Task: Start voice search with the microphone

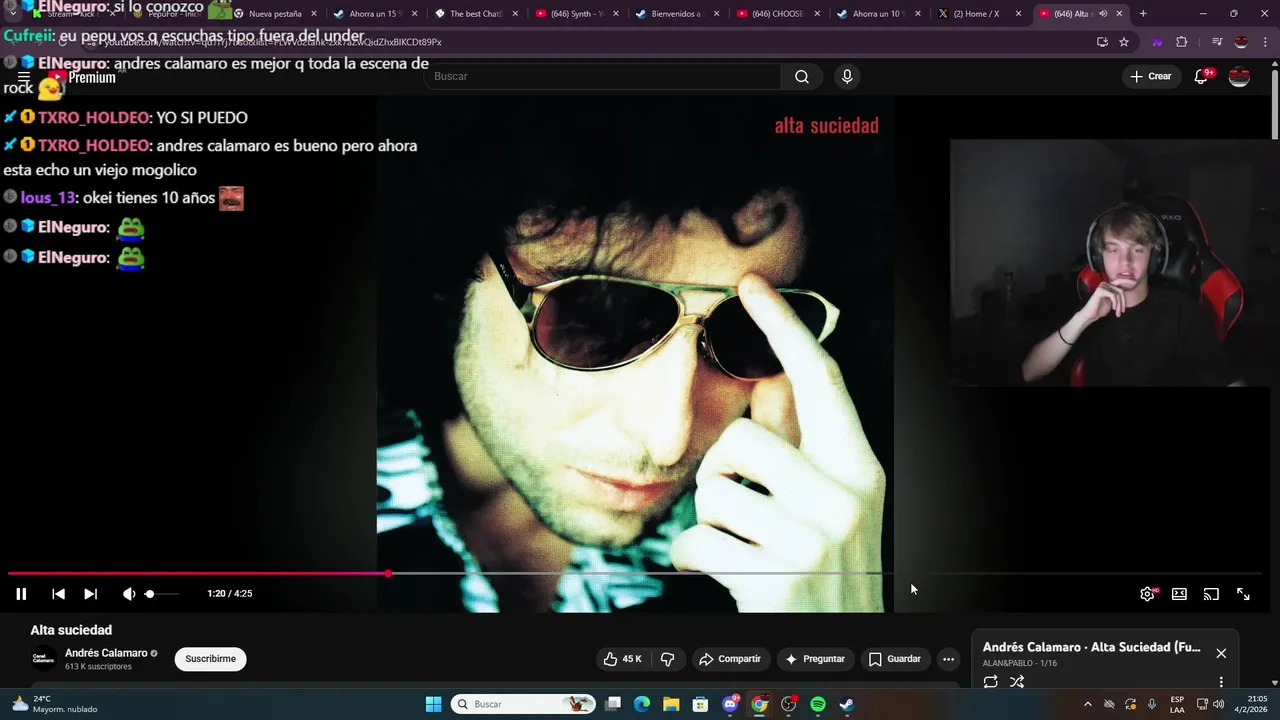Action: click(847, 77)
